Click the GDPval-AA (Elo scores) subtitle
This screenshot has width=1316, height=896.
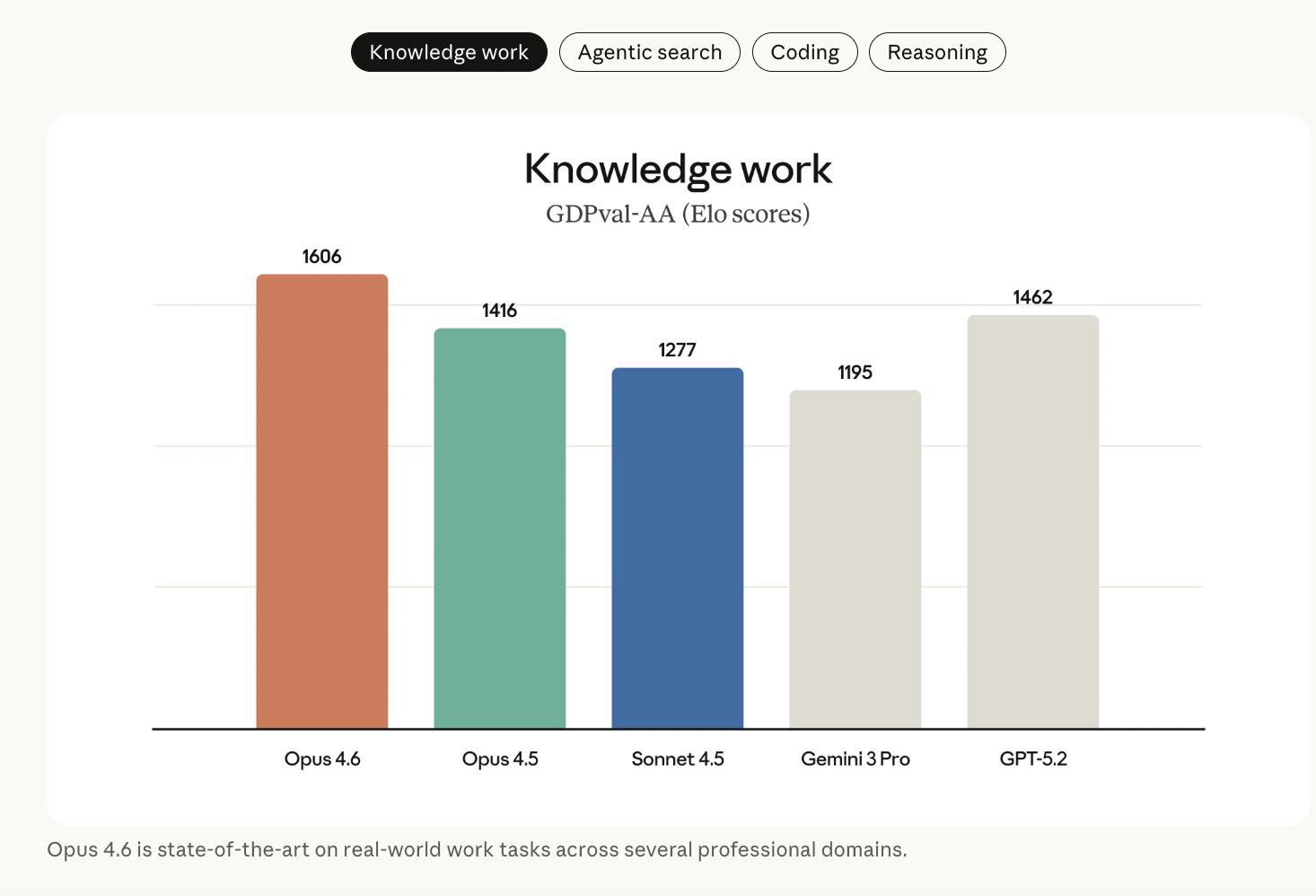point(678,214)
